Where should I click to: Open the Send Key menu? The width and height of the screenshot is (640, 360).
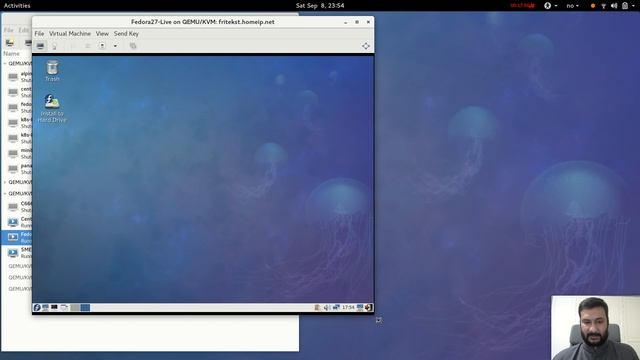126,33
